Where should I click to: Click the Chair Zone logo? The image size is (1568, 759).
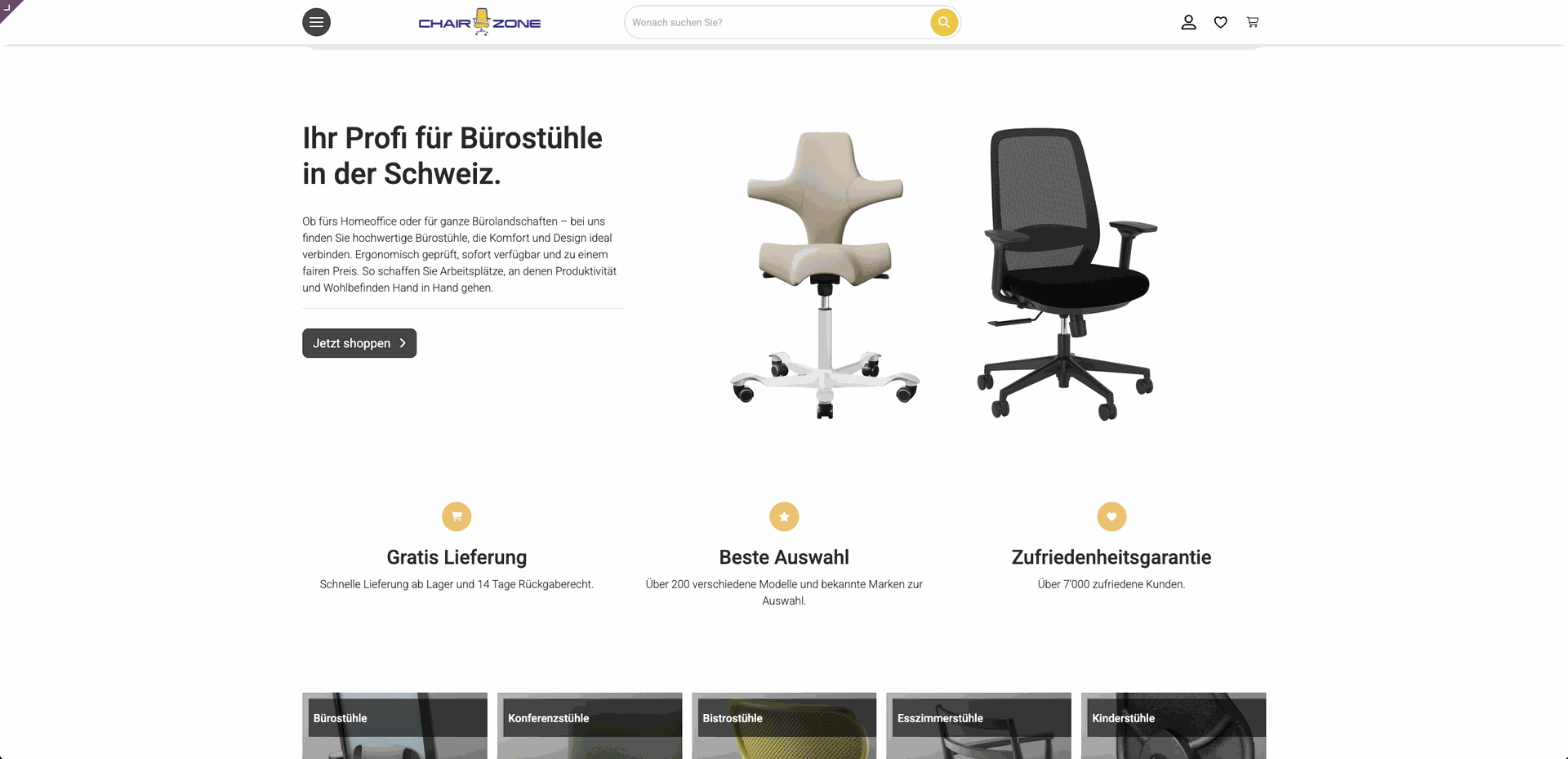479,22
